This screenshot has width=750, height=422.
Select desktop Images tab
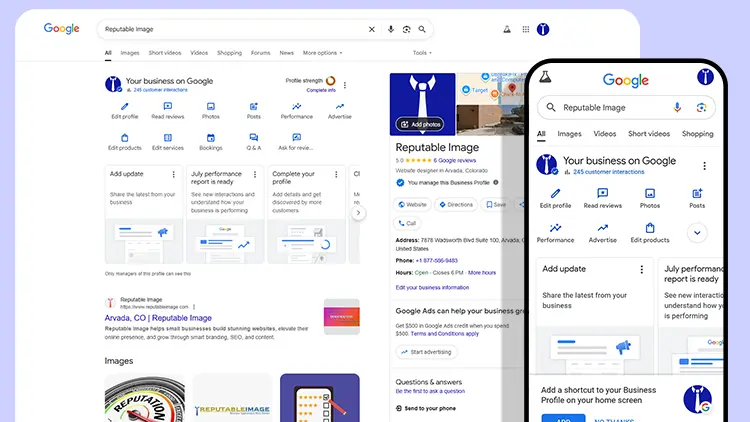[130, 53]
